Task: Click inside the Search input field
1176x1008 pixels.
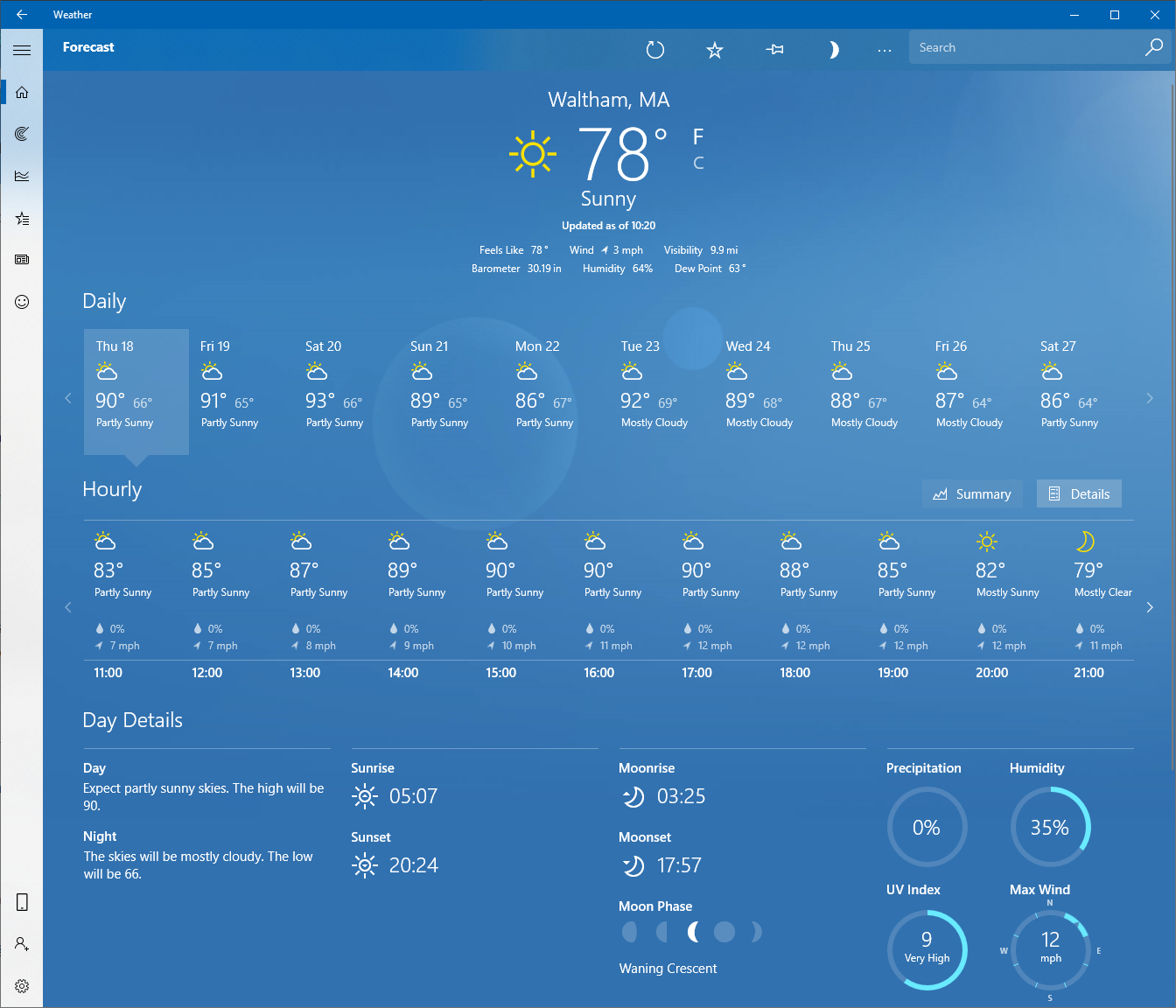Action: [1024, 47]
